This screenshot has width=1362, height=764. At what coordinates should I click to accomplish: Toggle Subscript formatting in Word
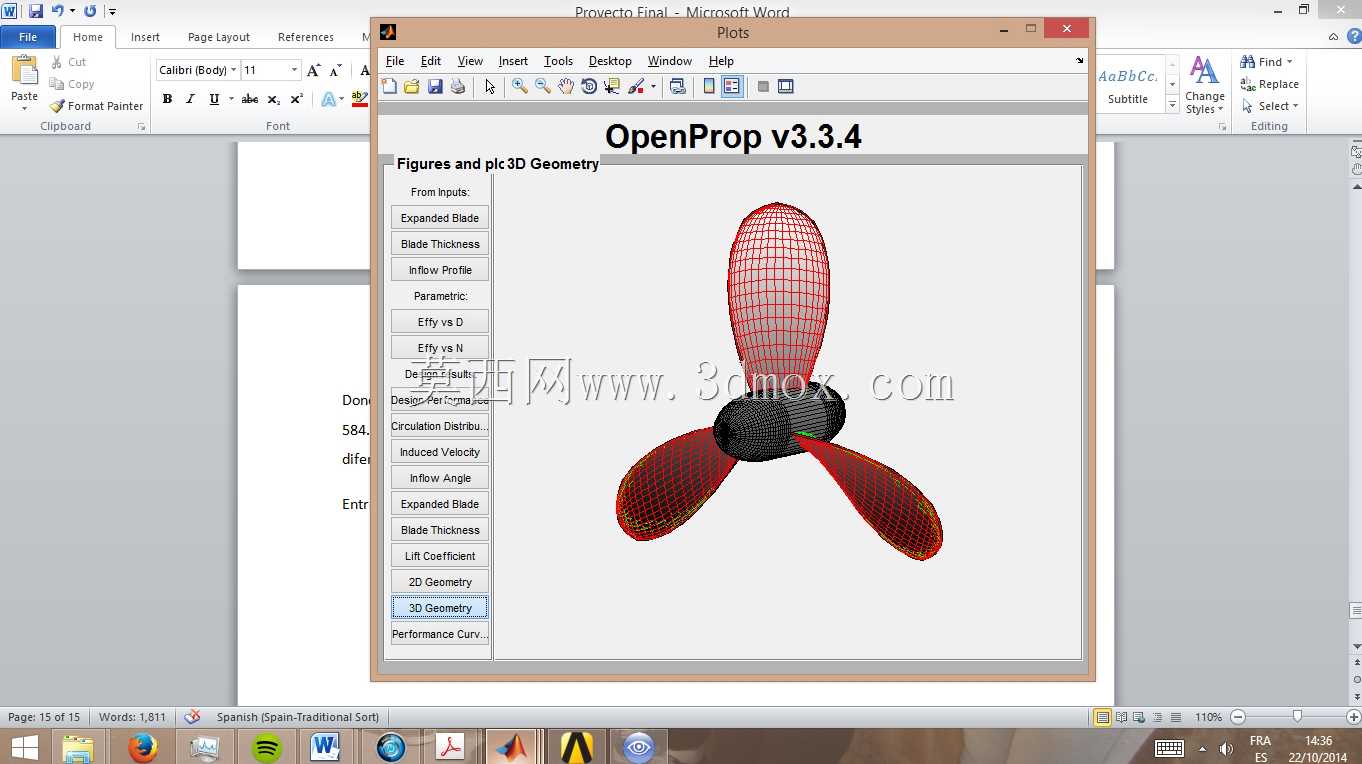(x=274, y=99)
